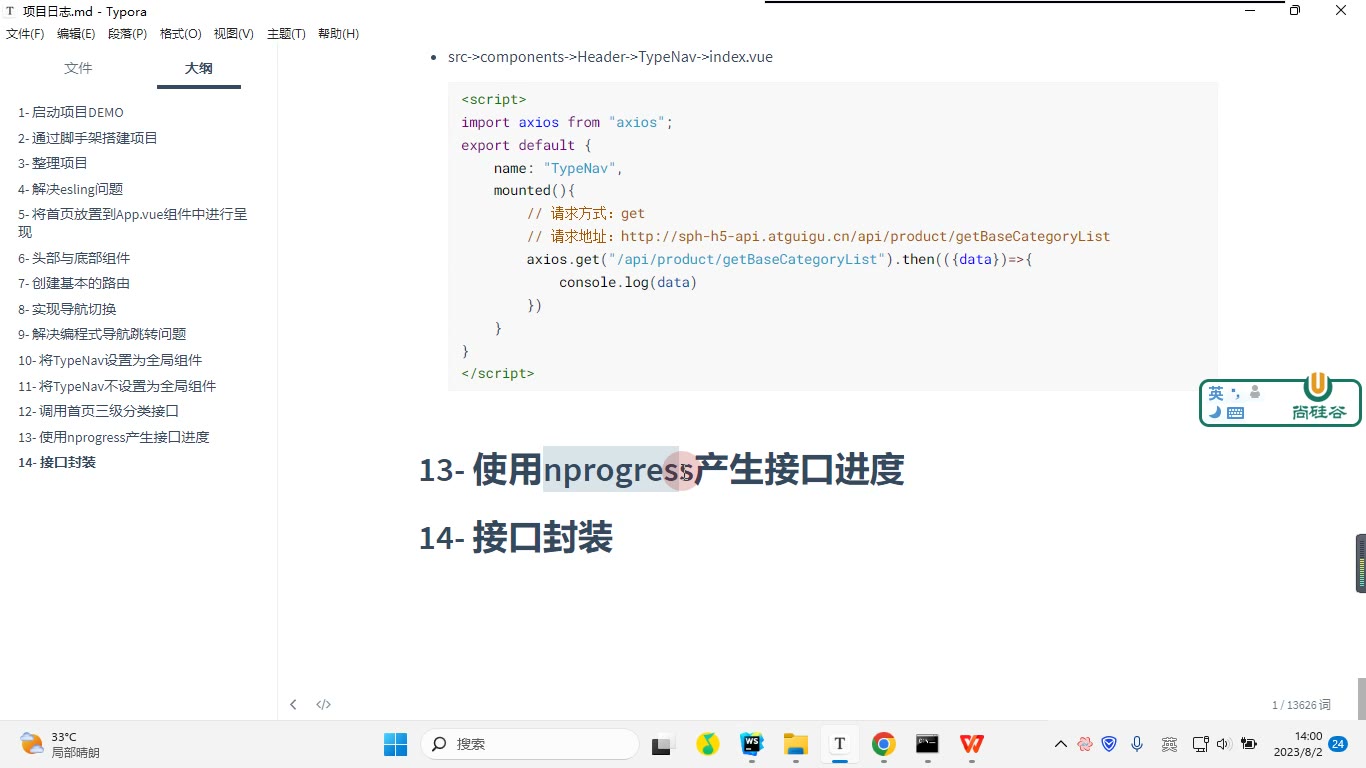Open the 段落(P) menu

[127, 34]
